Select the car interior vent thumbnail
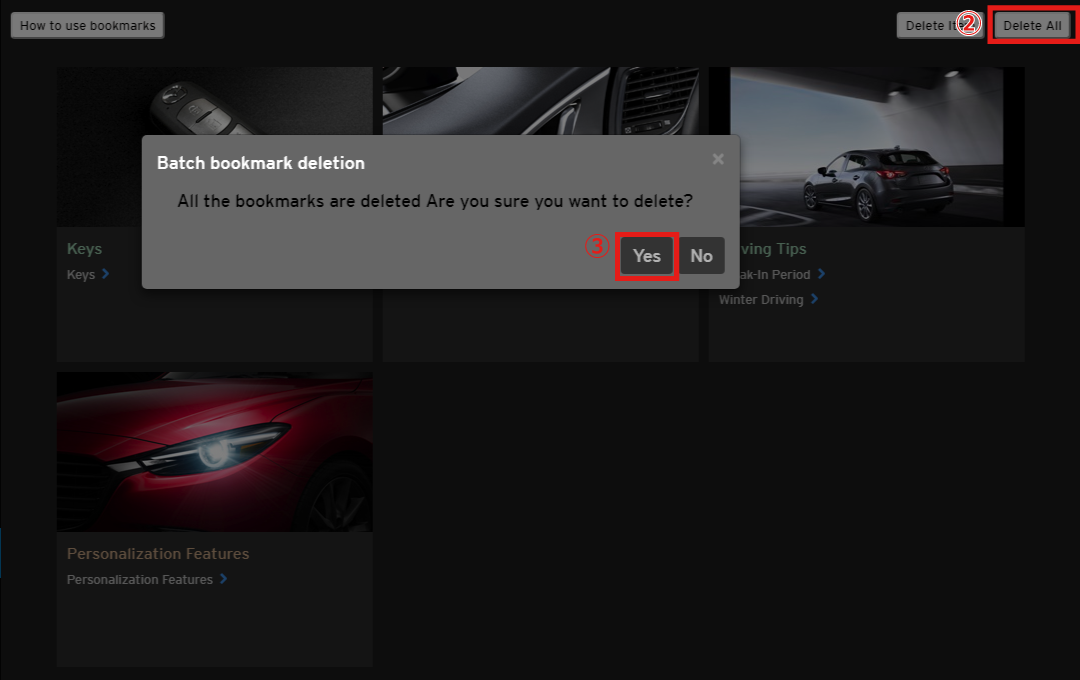The width and height of the screenshot is (1080, 680). (x=540, y=100)
